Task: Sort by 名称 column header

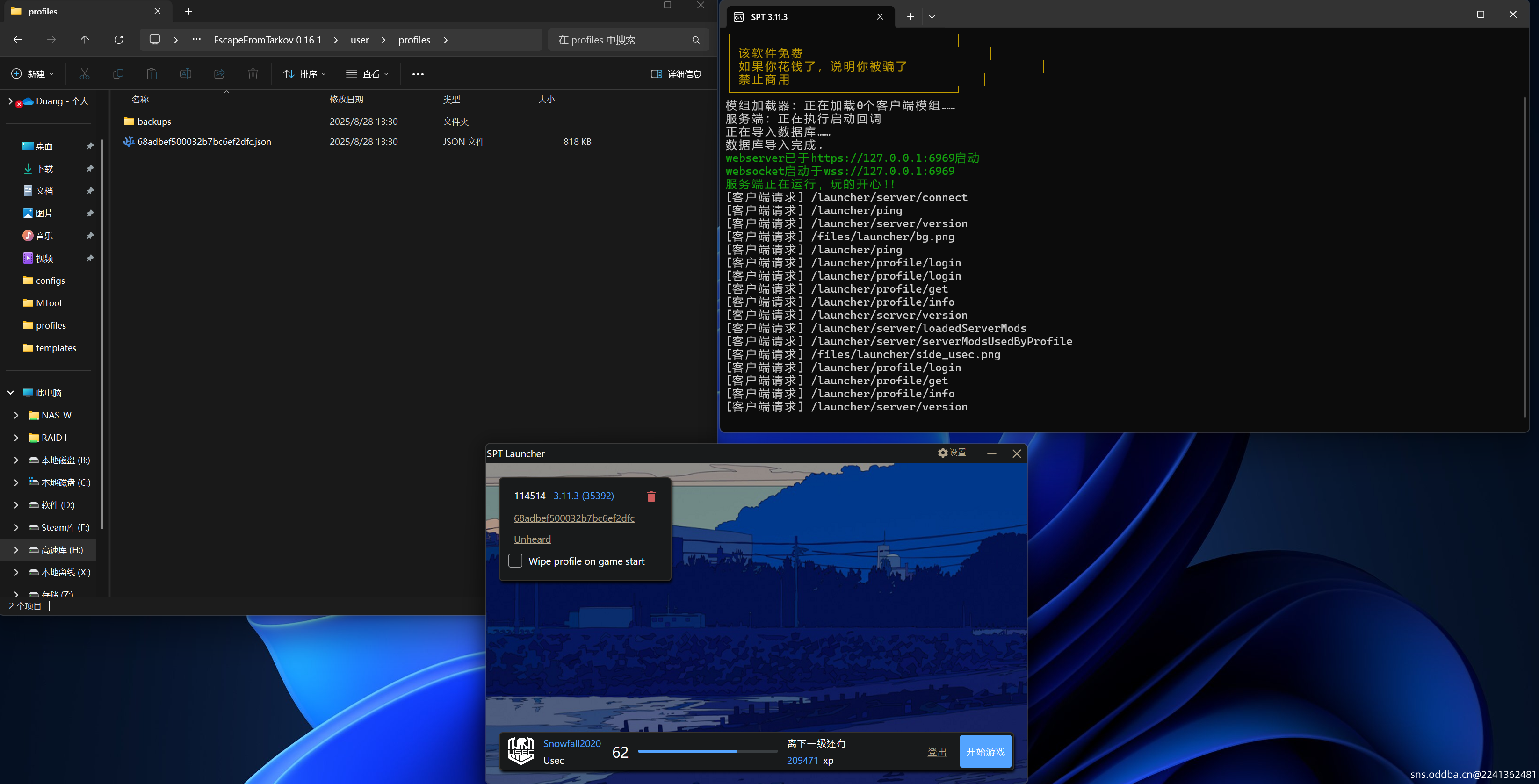Action: 217,99
